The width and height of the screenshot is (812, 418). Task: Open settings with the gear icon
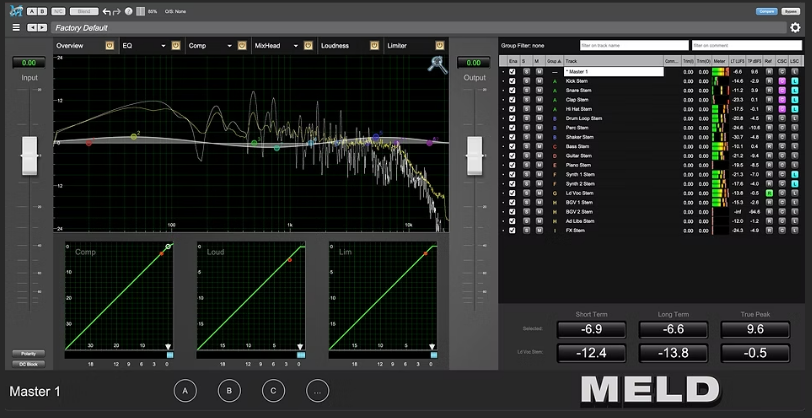pos(795,27)
